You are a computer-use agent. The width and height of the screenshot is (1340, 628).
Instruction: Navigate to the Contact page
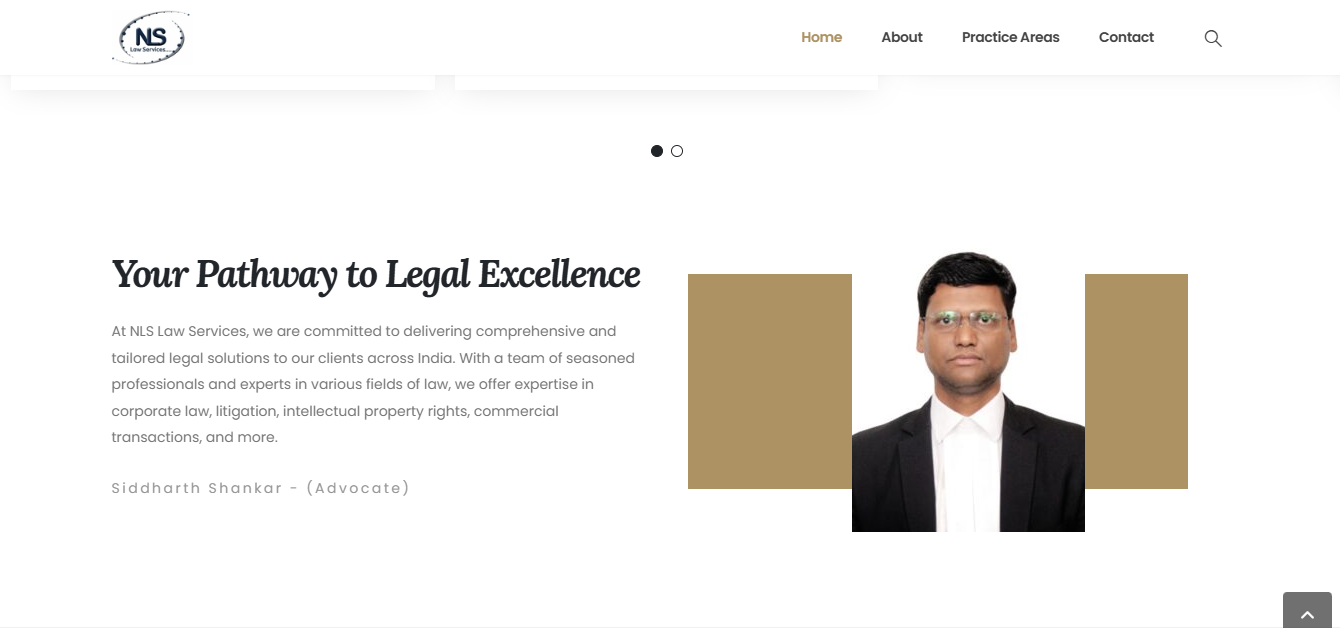pyautogui.click(x=1126, y=37)
